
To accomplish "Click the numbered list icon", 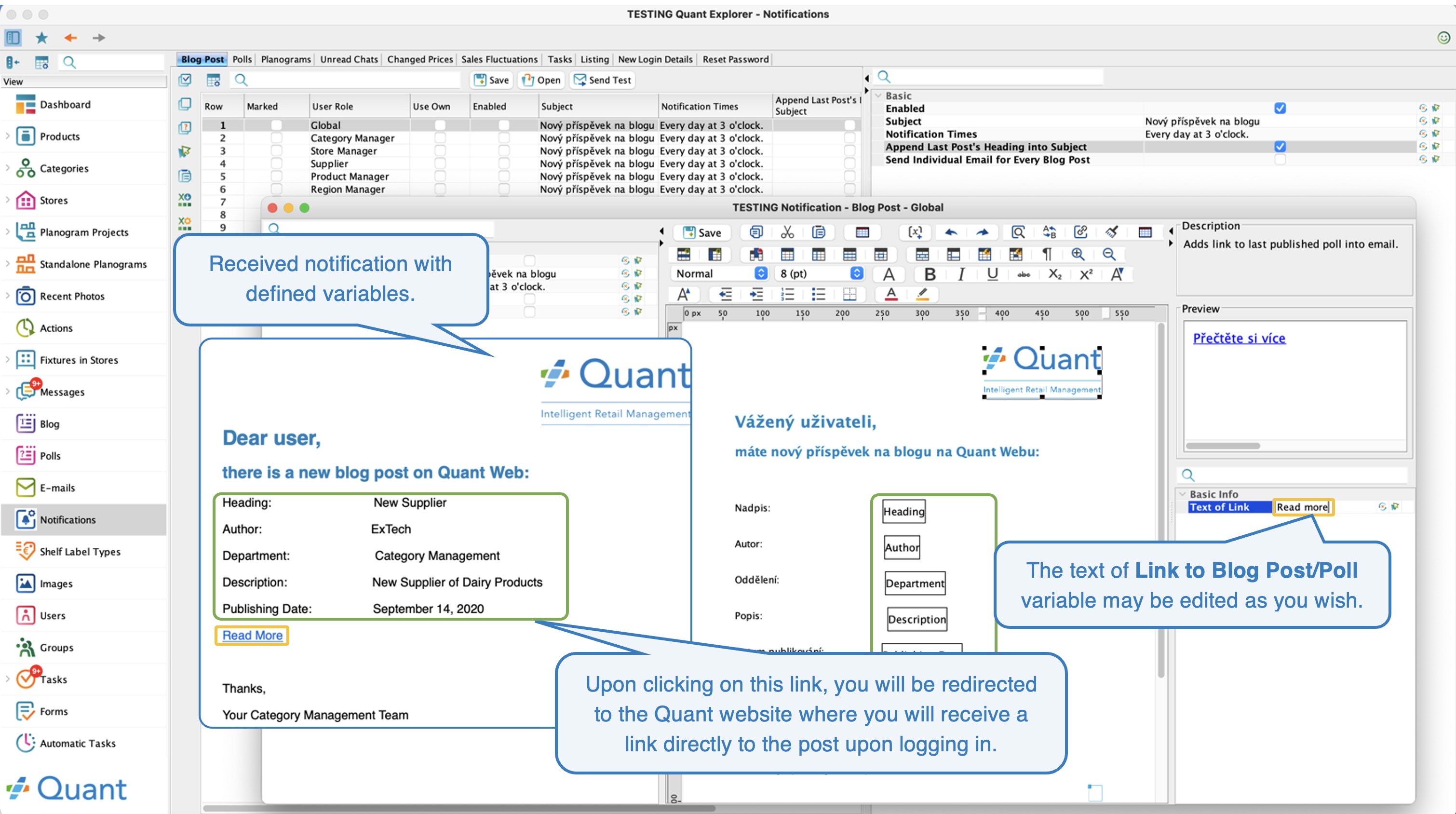I will tap(787, 294).
